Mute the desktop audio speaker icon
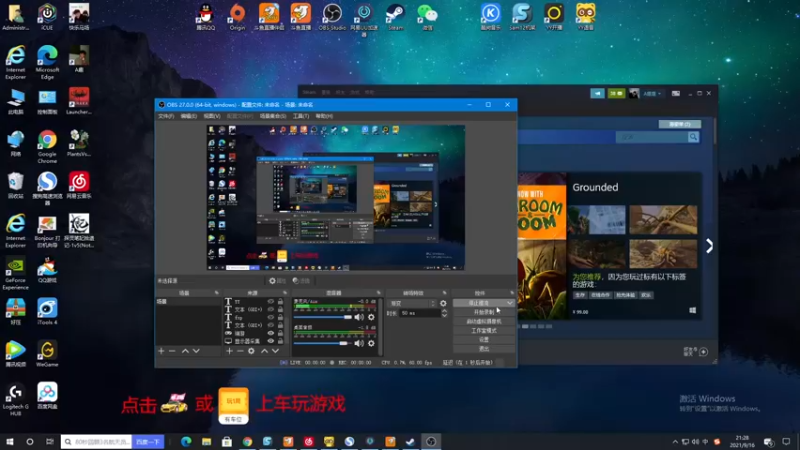The width and height of the screenshot is (800, 450). point(359,343)
